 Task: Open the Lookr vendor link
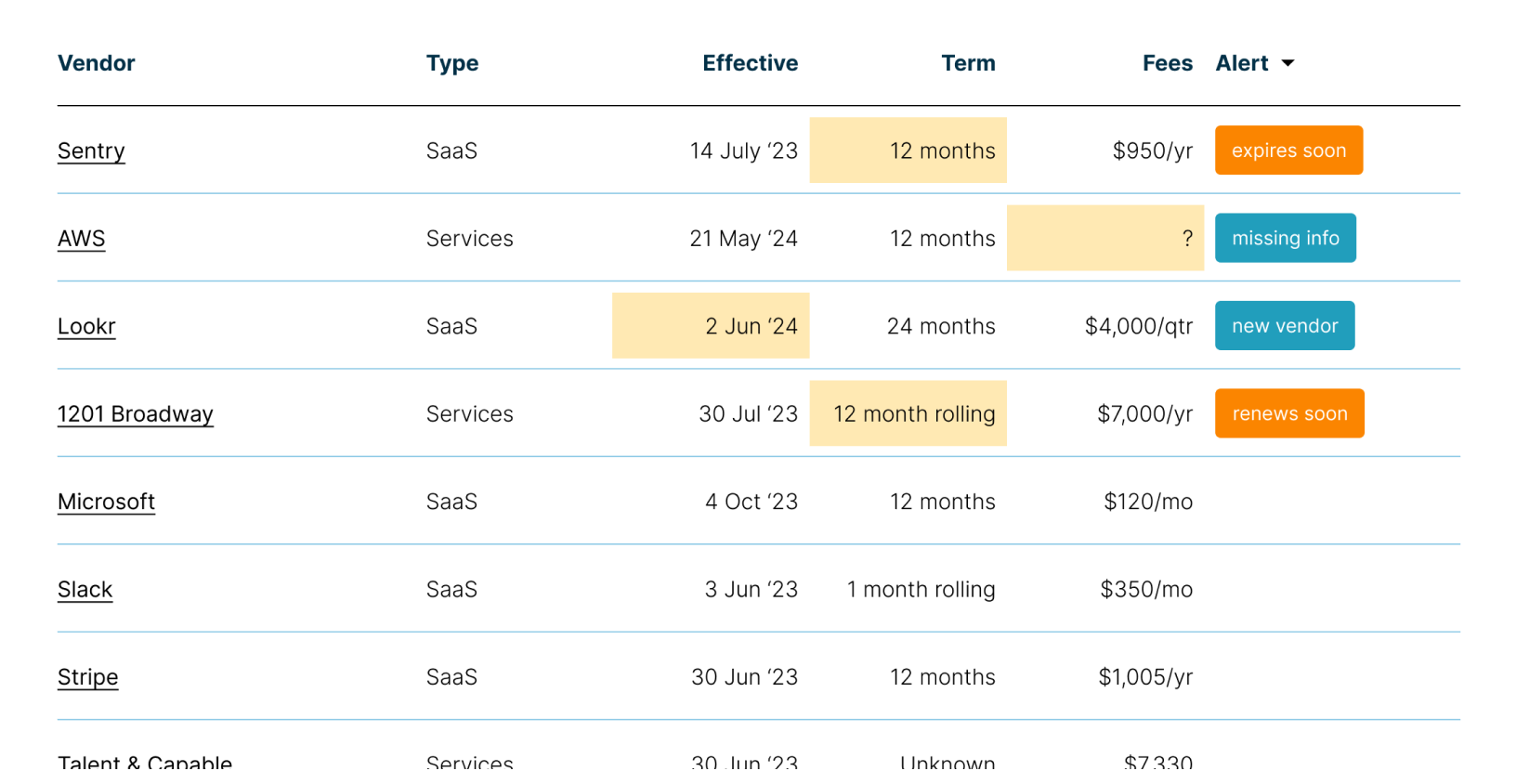click(x=86, y=326)
